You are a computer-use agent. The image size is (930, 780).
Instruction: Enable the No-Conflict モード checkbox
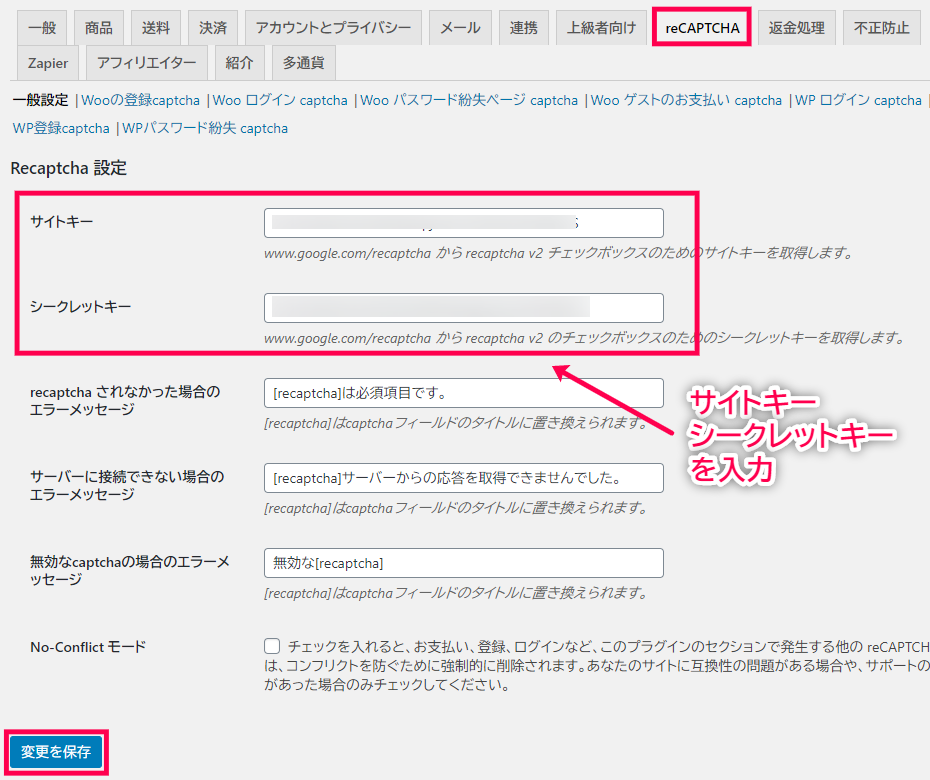[x=273, y=647]
